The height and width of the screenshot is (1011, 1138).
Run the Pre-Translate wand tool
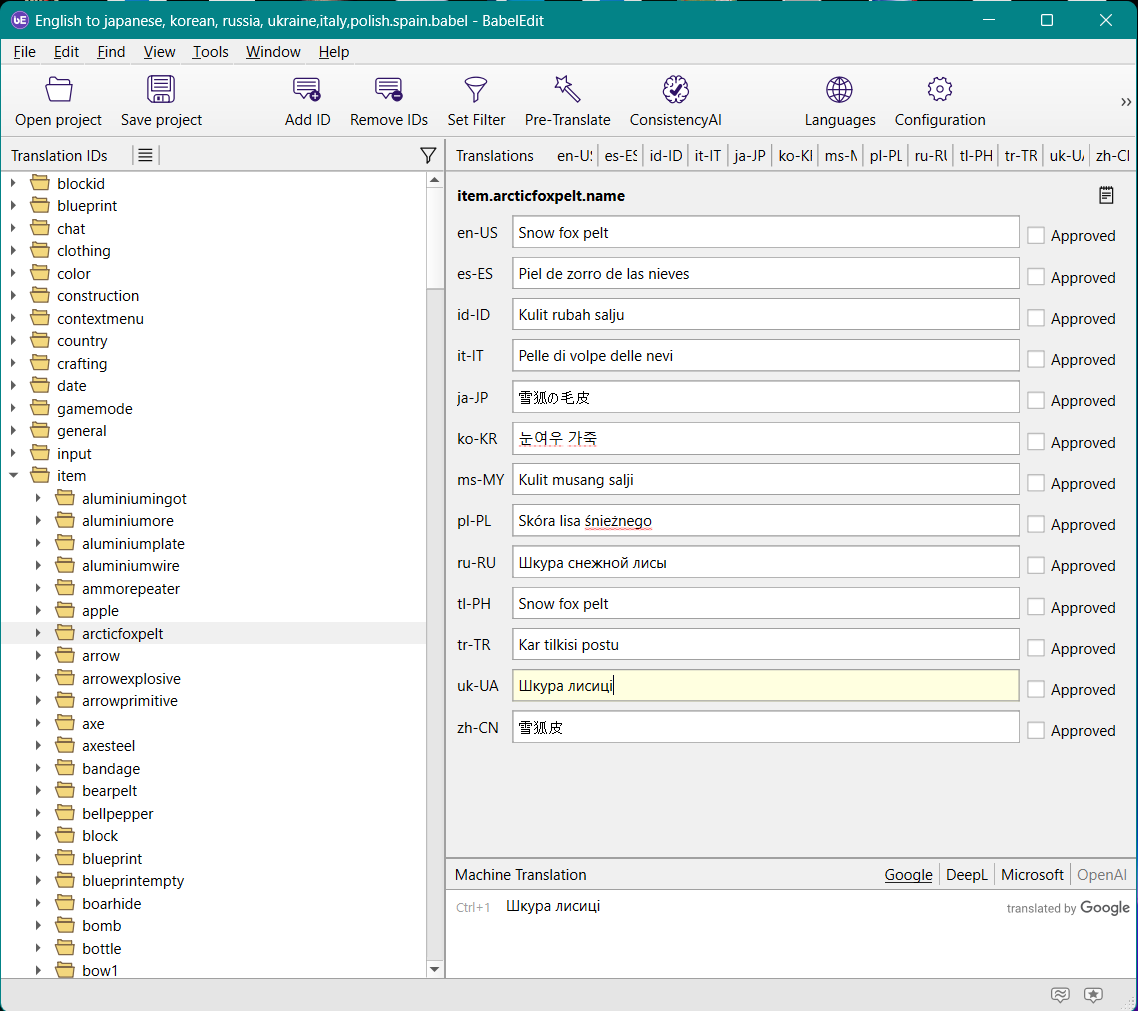tap(567, 90)
